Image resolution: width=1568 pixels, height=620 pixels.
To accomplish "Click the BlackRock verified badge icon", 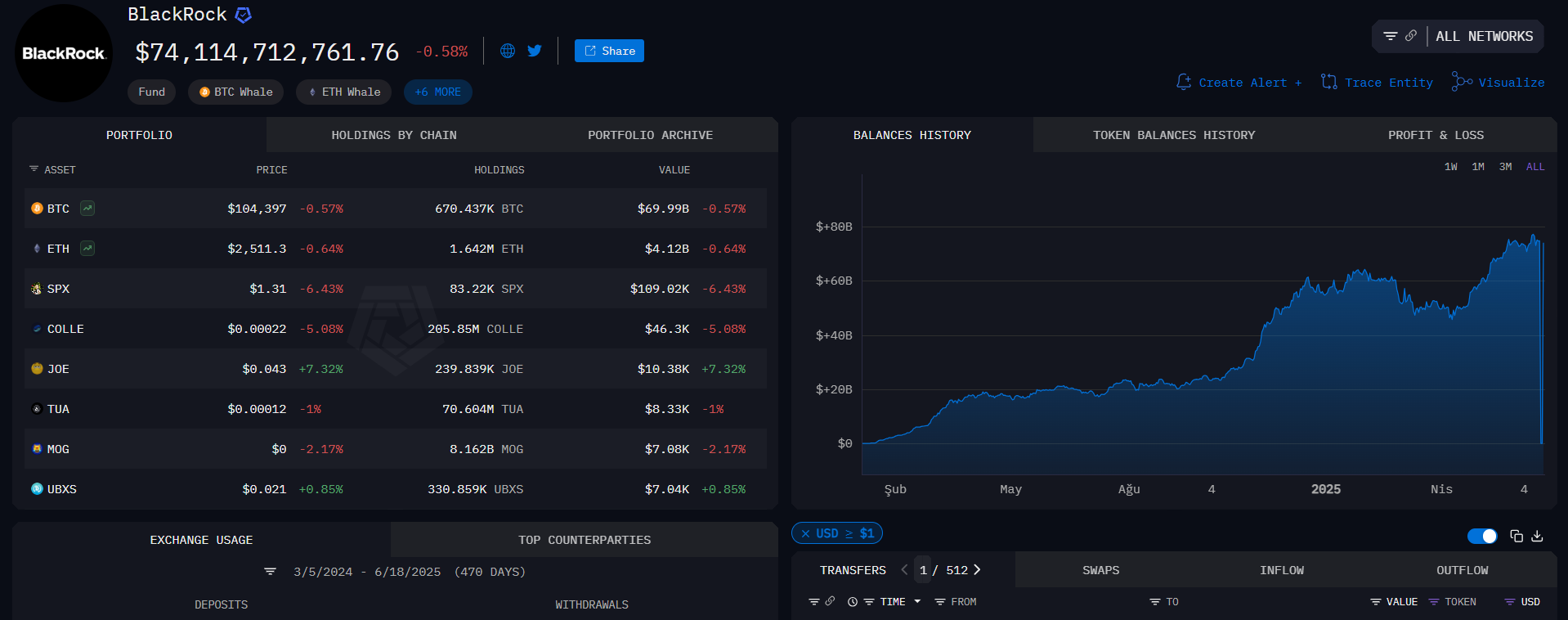I will pyautogui.click(x=243, y=15).
